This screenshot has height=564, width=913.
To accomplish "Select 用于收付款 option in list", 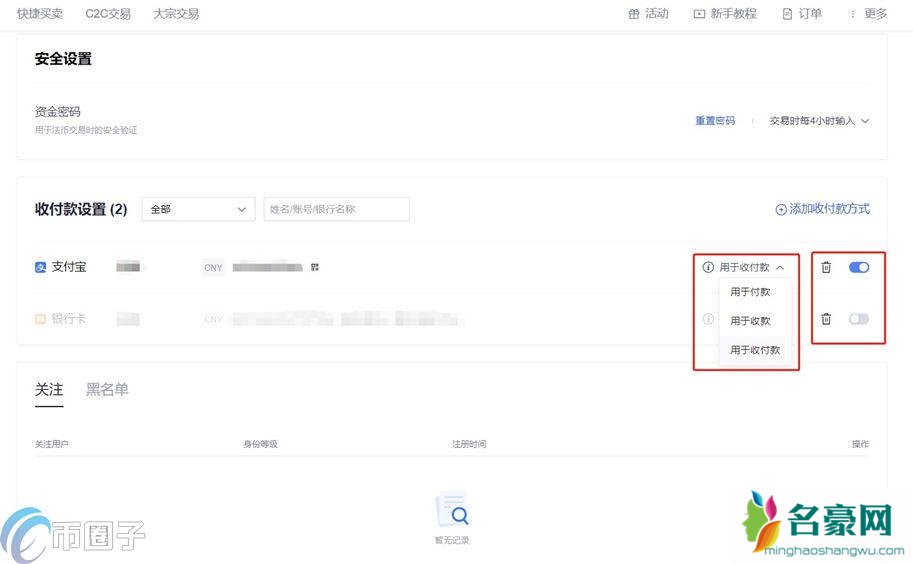I will pos(755,350).
